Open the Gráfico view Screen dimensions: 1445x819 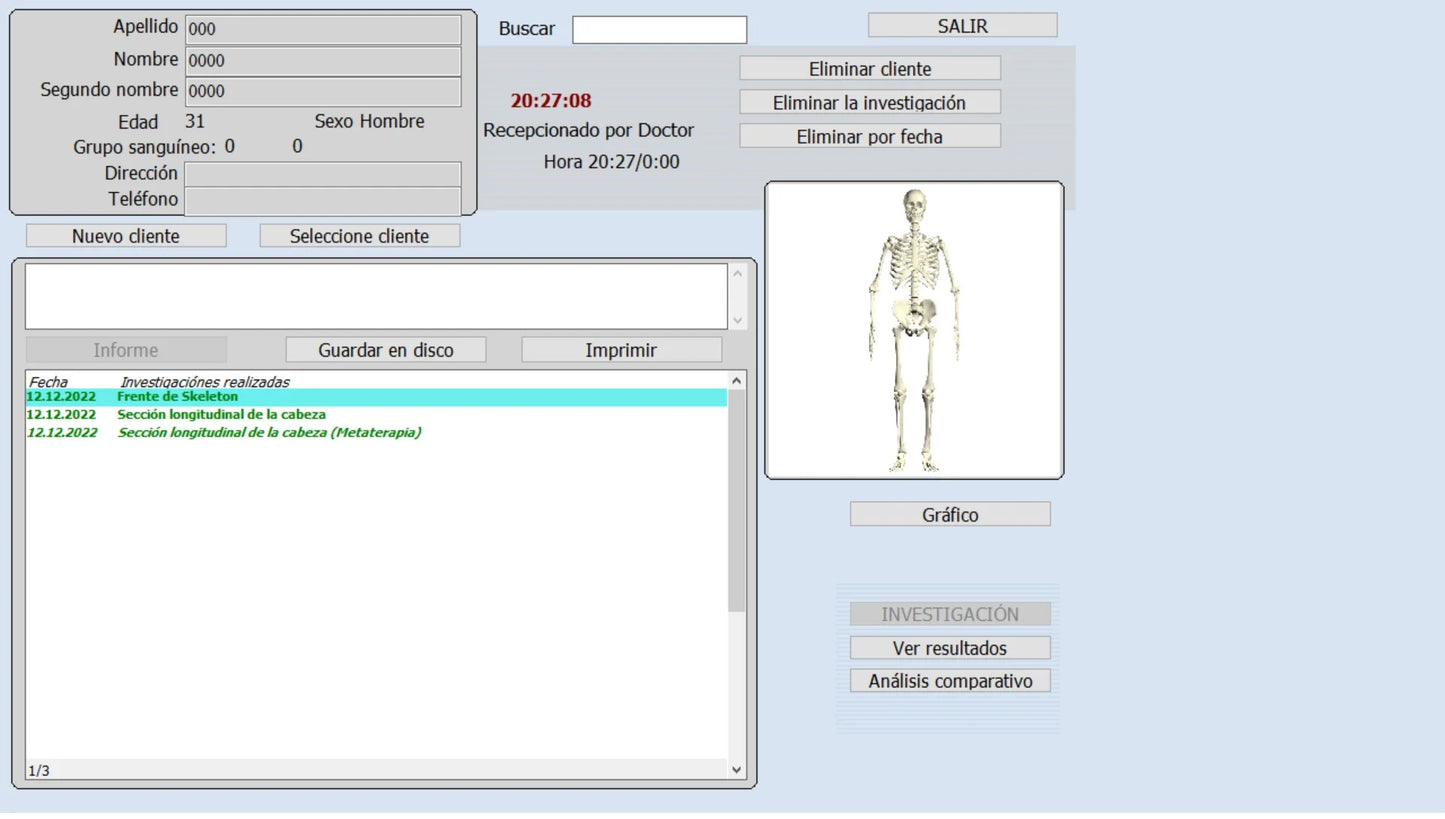coord(949,515)
